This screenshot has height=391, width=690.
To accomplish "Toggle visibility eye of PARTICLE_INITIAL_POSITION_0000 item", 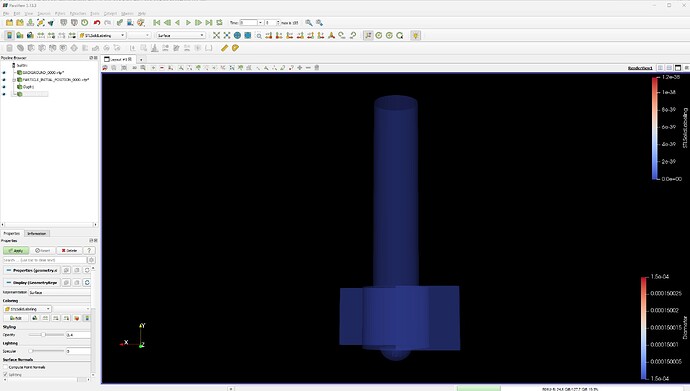I will 4,80.
